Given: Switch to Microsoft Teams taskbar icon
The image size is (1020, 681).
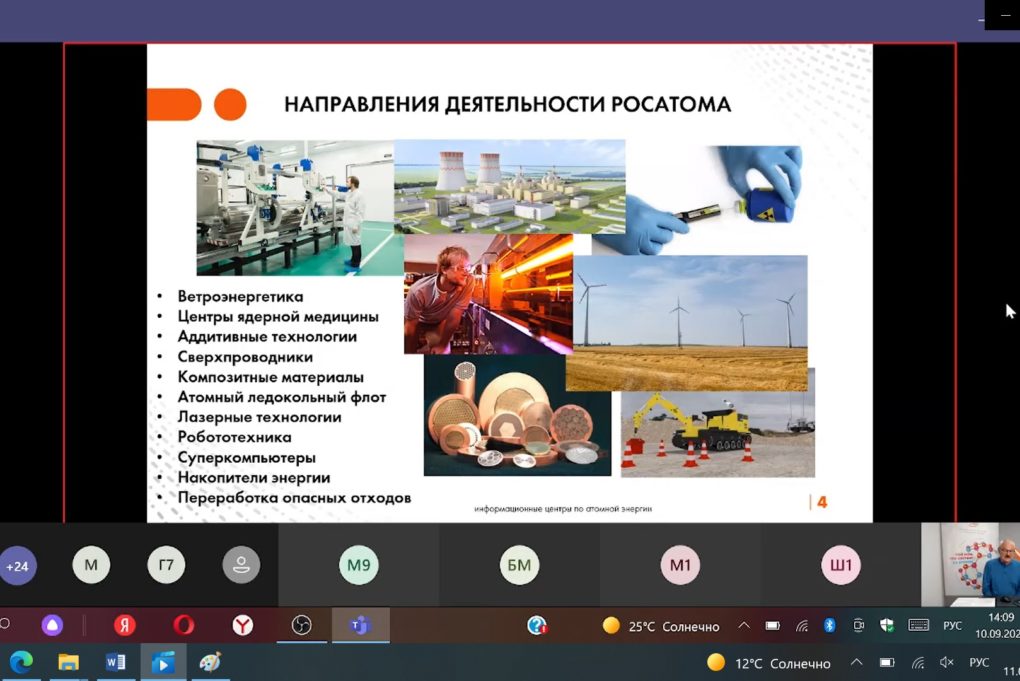Looking at the screenshot, I should click(x=360, y=625).
